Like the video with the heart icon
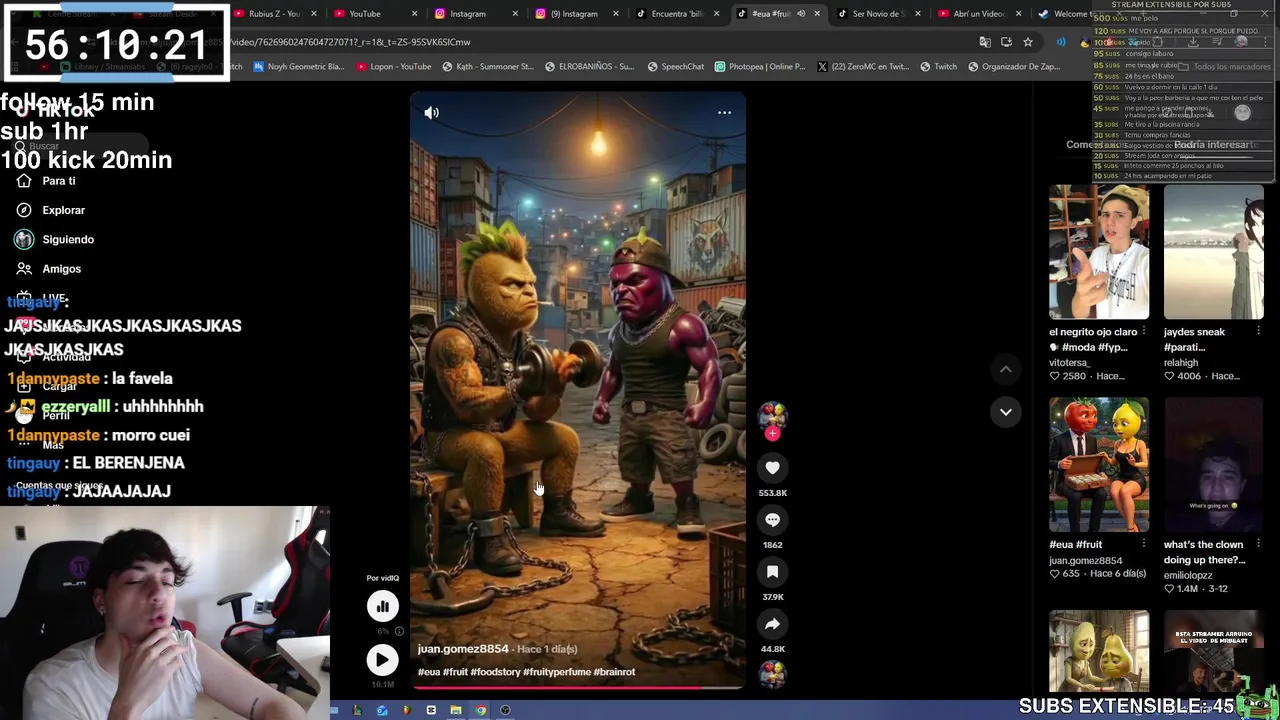Viewport: 1280px width, 720px height. tap(772, 468)
